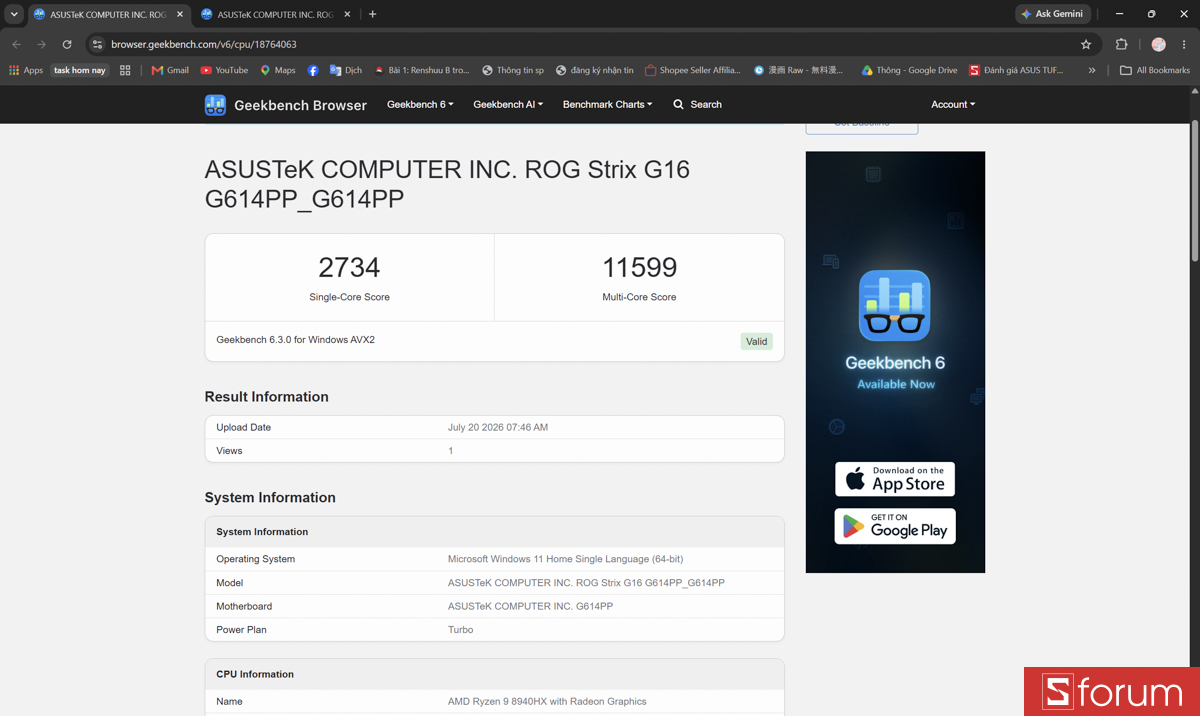Open the All Bookmarks folder
Screen dimensions: 1200x716
tap(1155, 70)
